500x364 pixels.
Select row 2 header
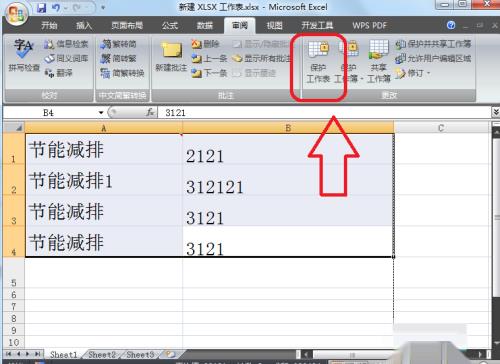pyautogui.click(x=14, y=180)
